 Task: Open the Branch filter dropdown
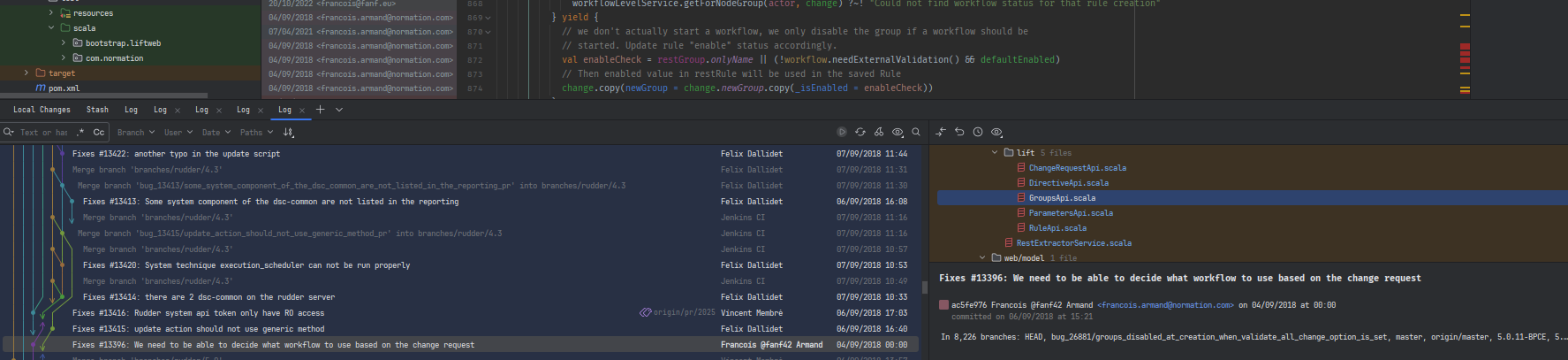click(x=136, y=133)
